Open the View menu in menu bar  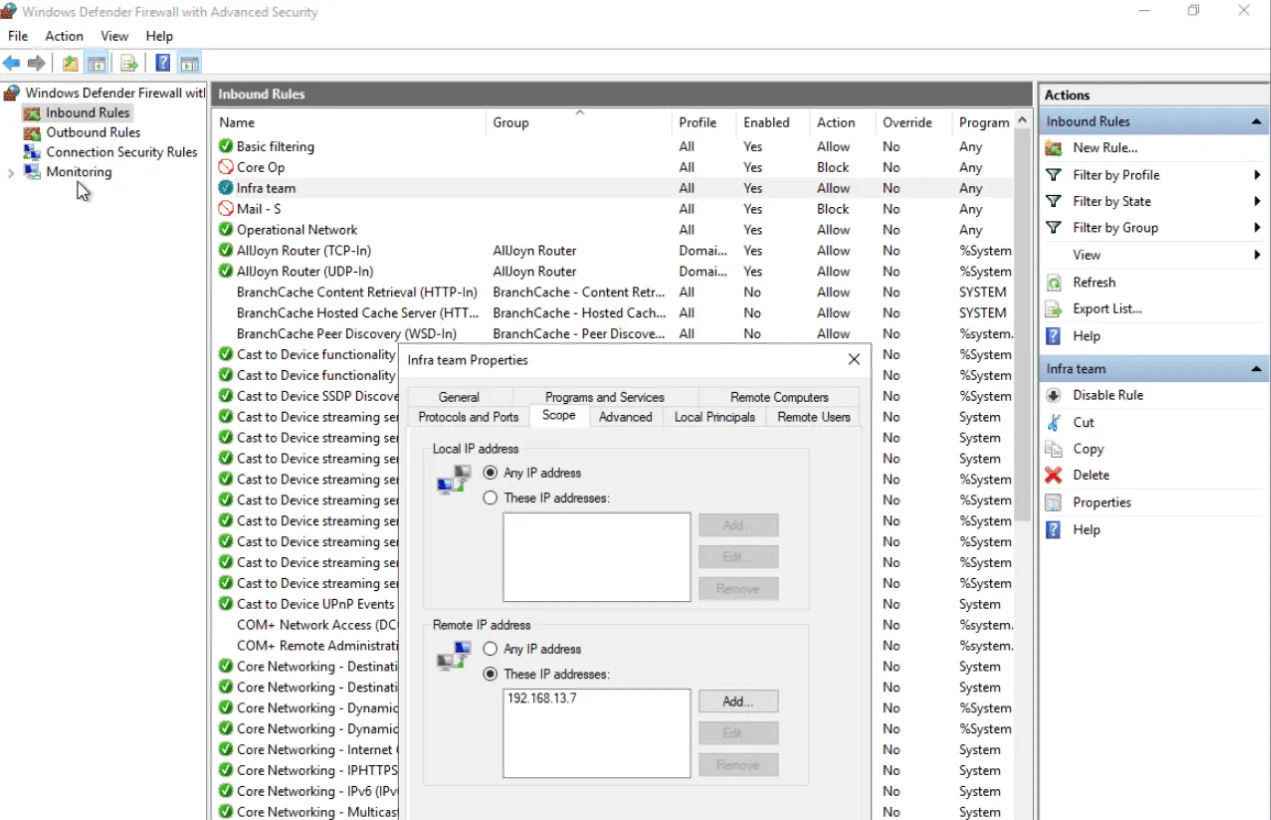pos(115,36)
